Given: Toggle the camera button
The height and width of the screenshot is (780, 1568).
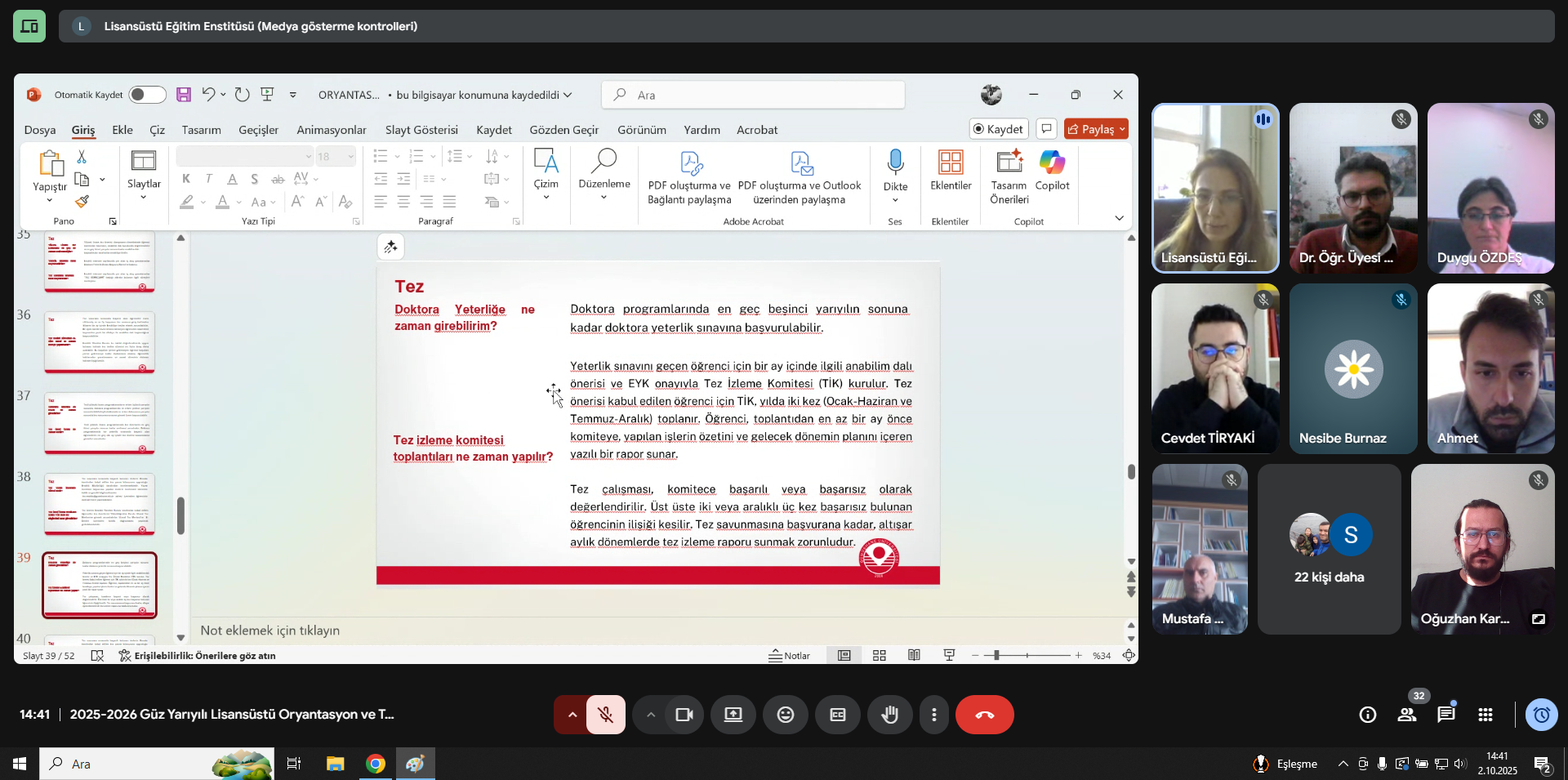Looking at the screenshot, I should (684, 715).
